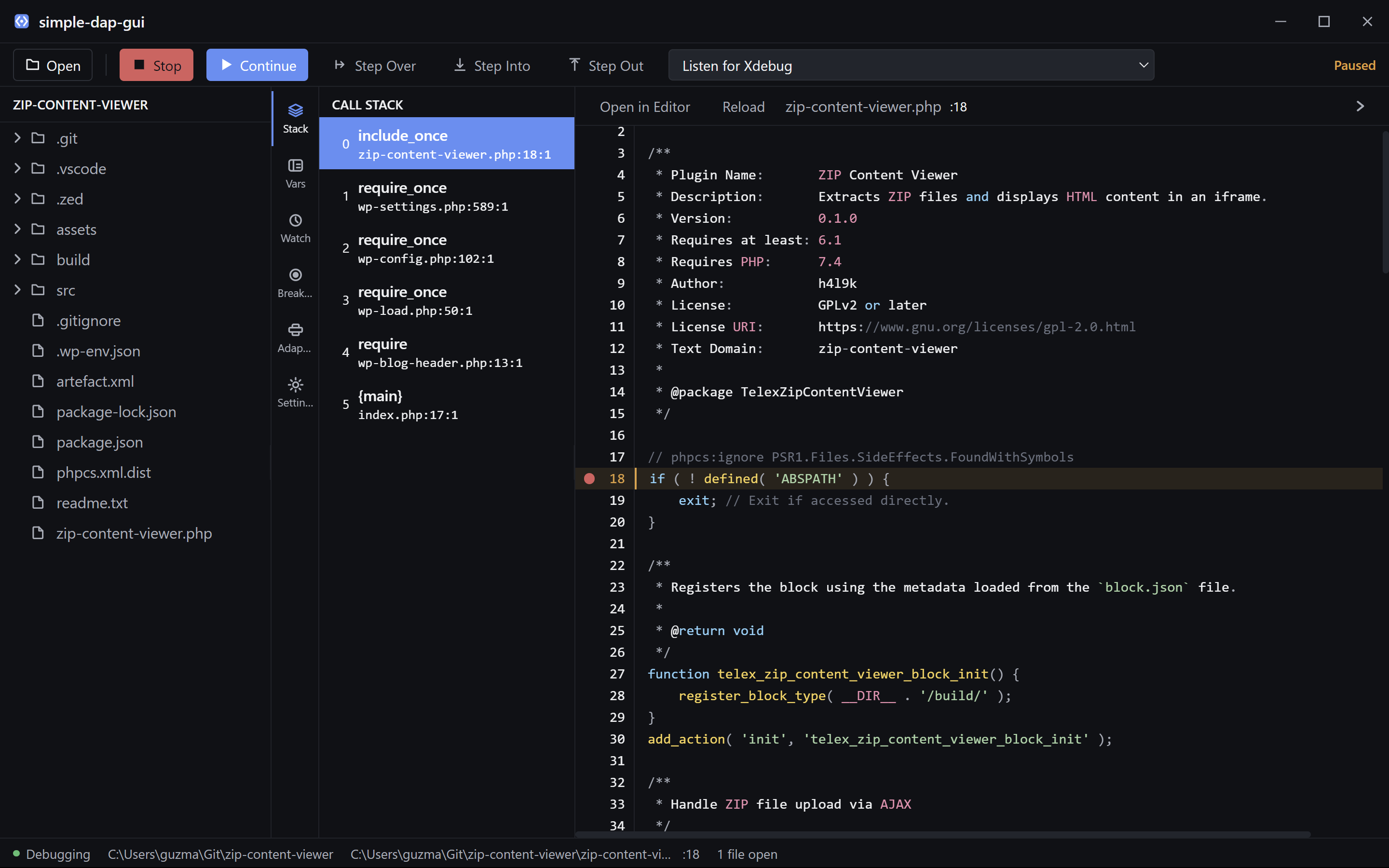Viewport: 1389px width, 868px height.
Task: Open the Settings gear icon in sidebar
Action: pyautogui.click(x=295, y=385)
